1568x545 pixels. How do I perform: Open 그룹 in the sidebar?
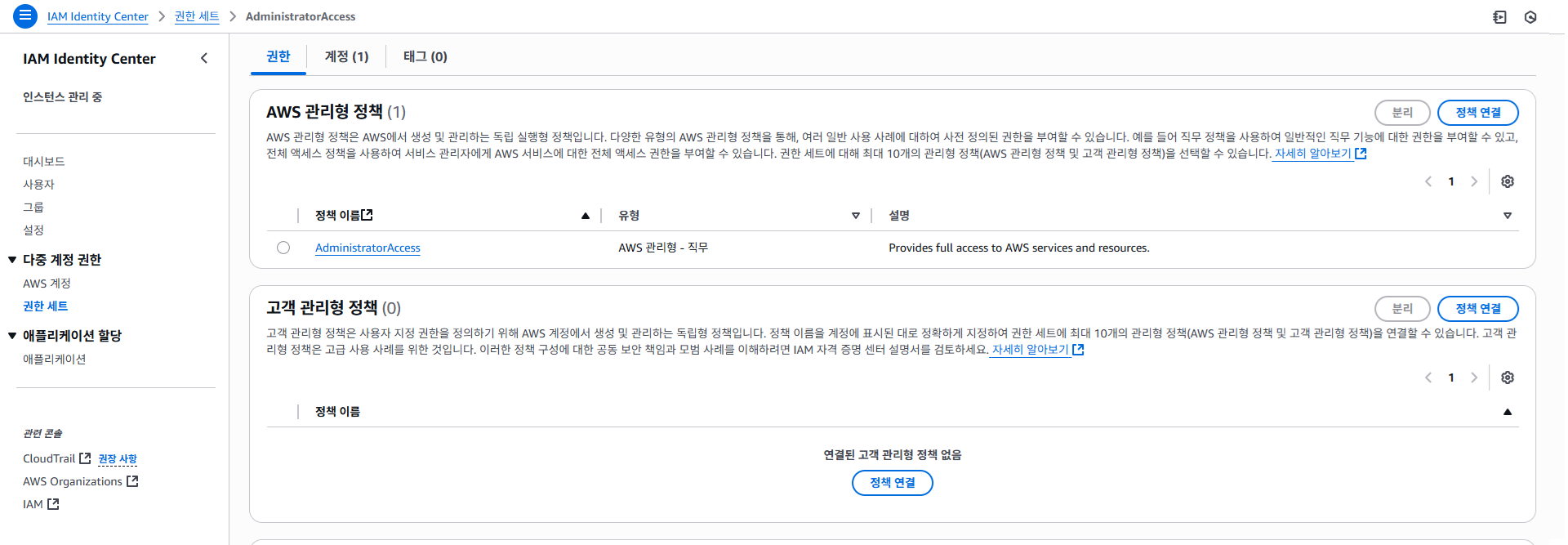tap(33, 208)
